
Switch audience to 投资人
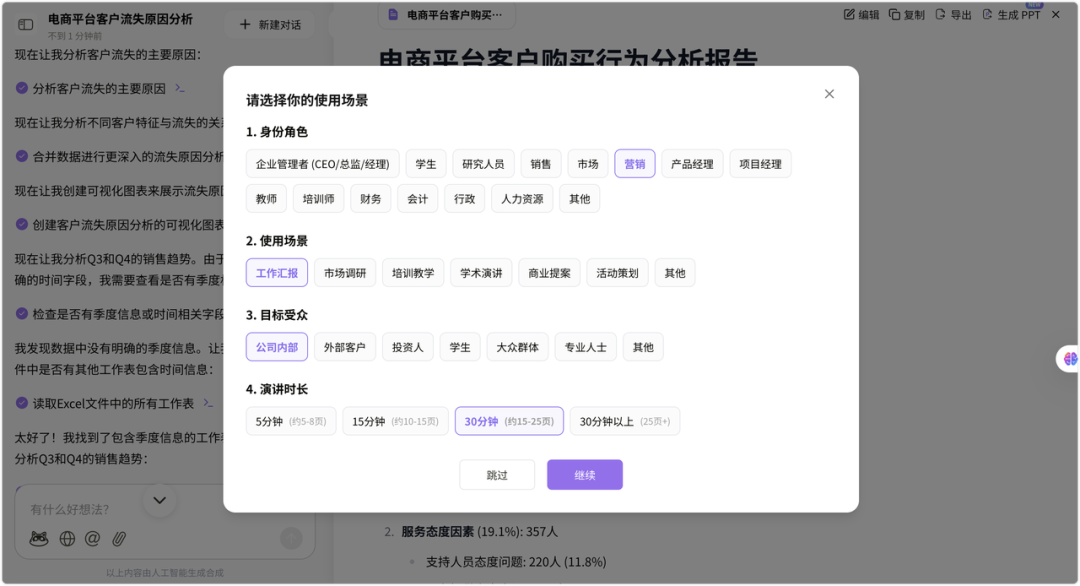408,347
